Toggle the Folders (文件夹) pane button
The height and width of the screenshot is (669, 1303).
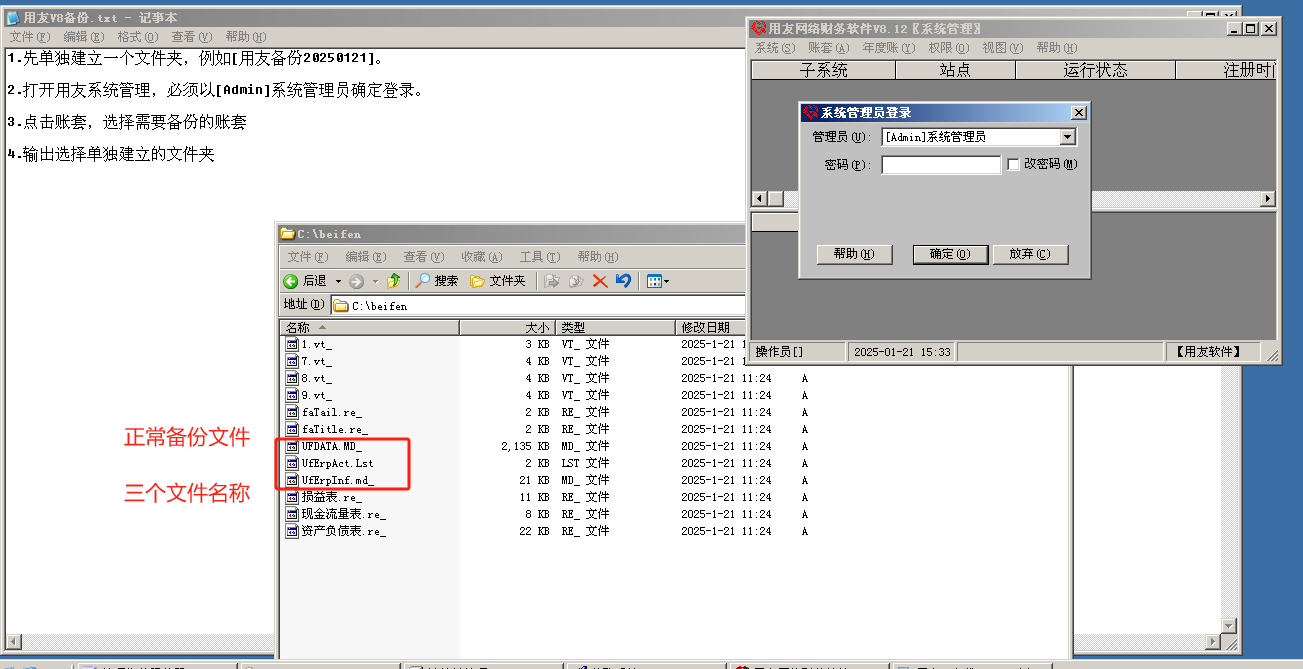pos(497,281)
